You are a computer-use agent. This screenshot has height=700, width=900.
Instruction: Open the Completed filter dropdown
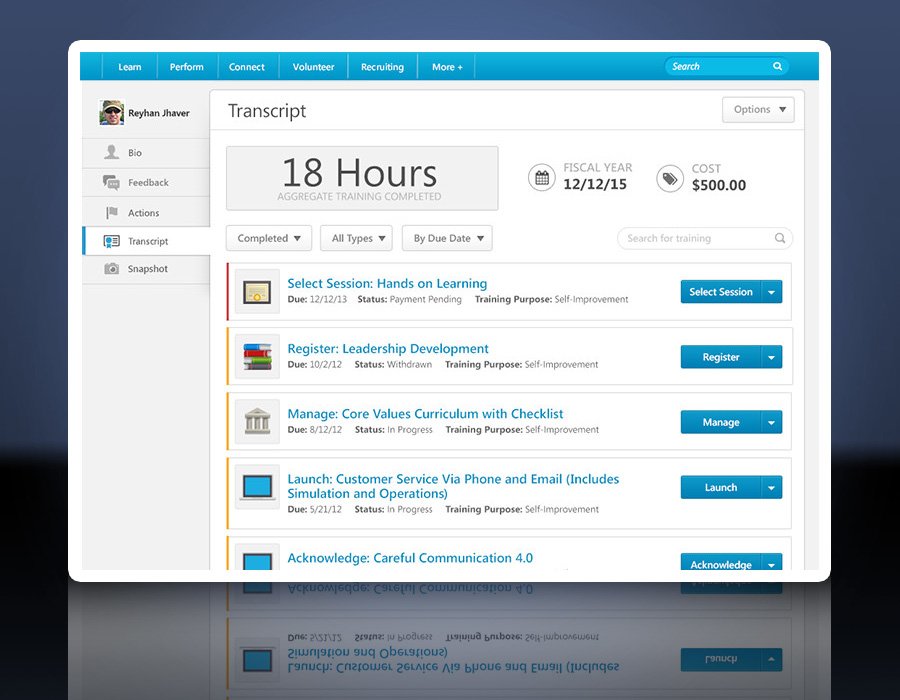pyautogui.click(x=269, y=238)
